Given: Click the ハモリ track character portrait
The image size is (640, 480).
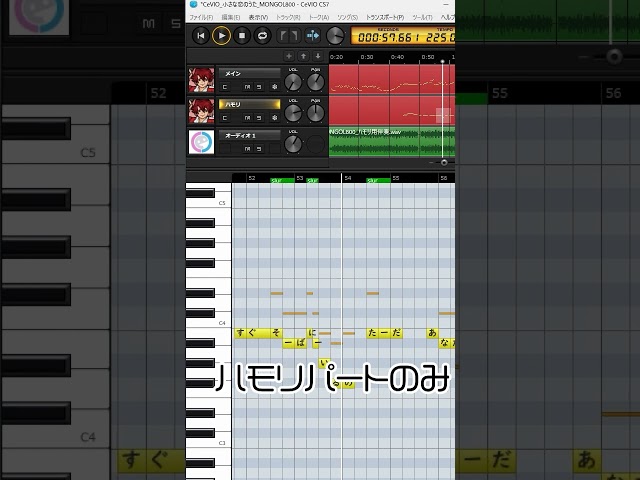Looking at the screenshot, I should [x=201, y=111].
